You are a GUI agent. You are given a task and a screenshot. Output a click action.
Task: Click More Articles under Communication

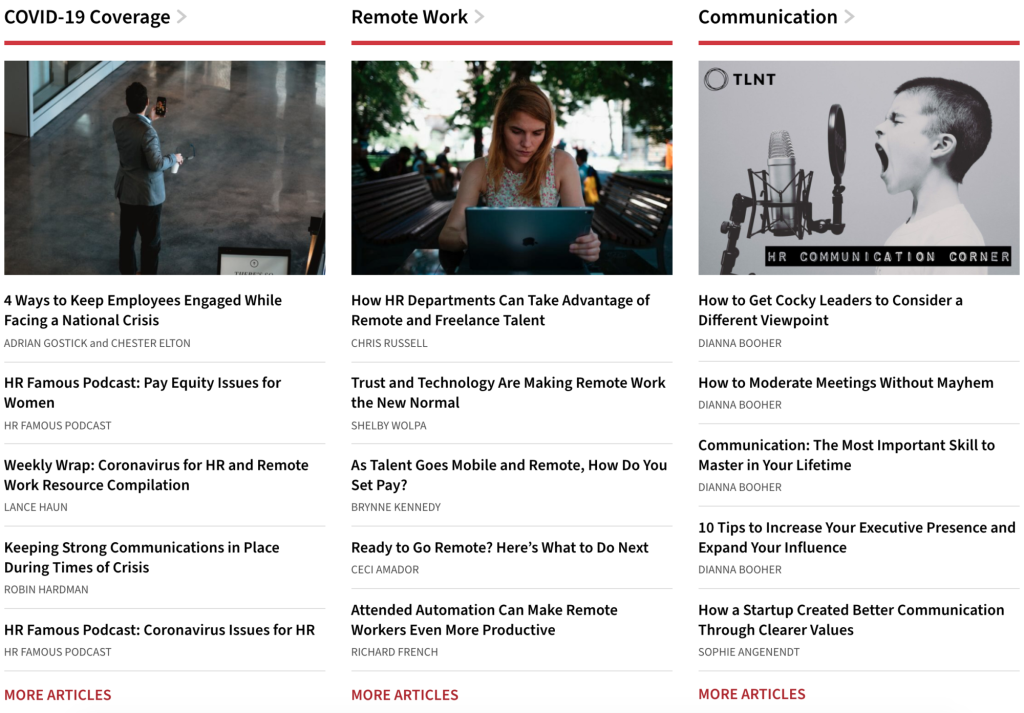752,694
